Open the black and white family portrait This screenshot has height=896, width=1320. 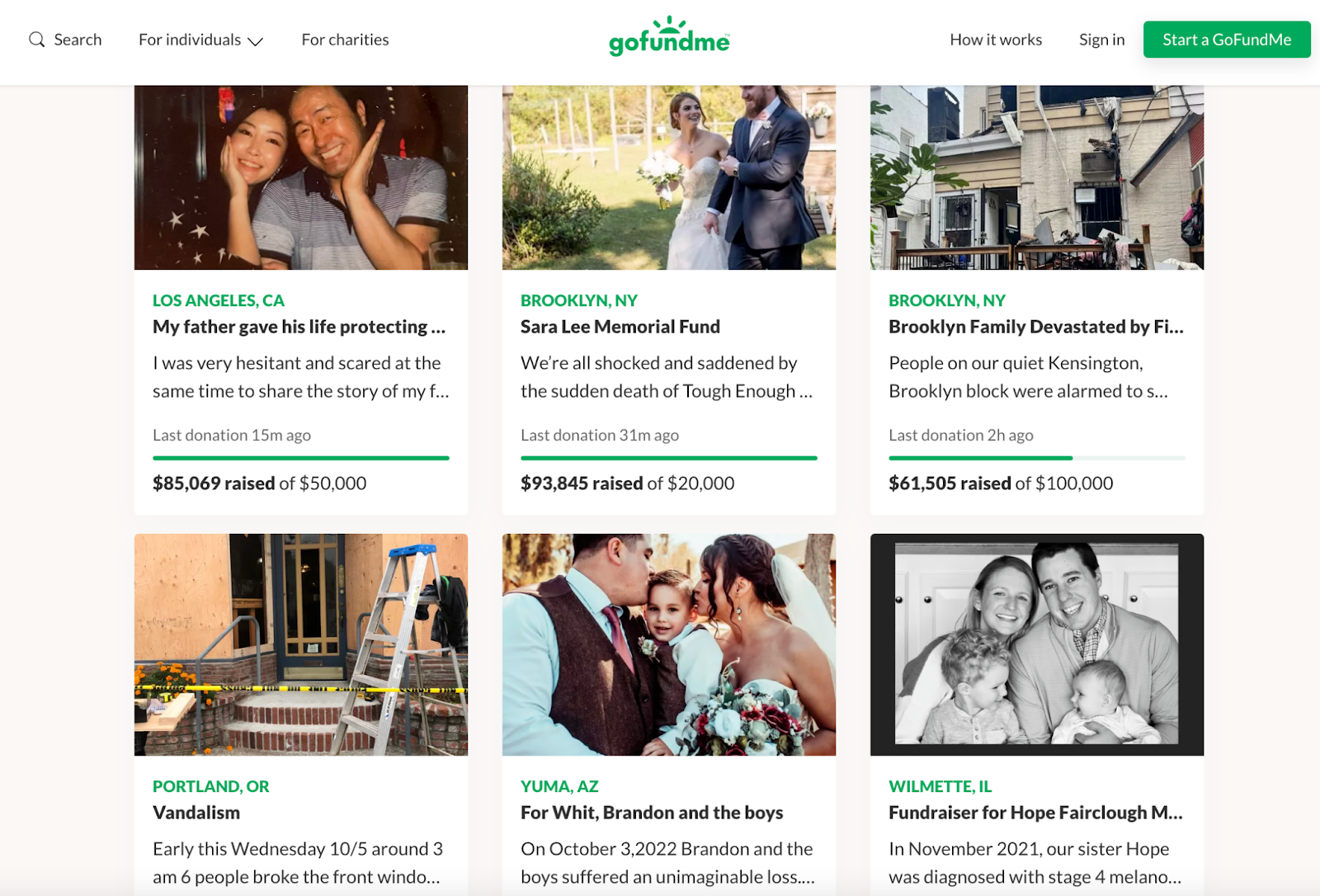point(1037,644)
